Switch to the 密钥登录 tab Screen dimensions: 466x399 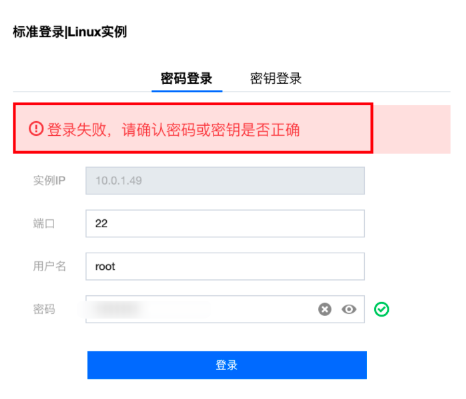(276, 79)
